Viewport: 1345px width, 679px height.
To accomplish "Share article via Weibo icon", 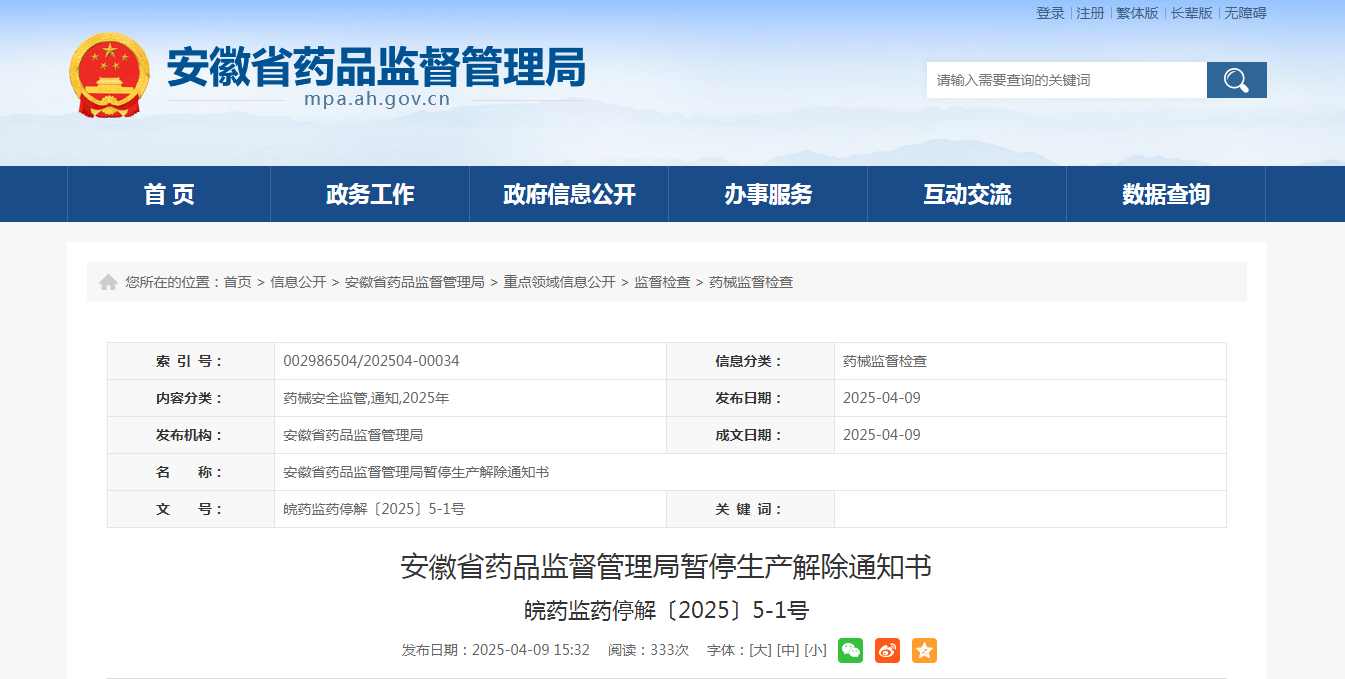I will tap(887, 650).
